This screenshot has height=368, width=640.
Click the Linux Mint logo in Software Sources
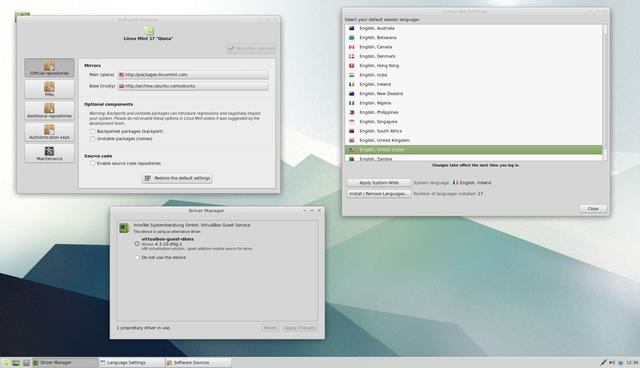tap(149, 30)
